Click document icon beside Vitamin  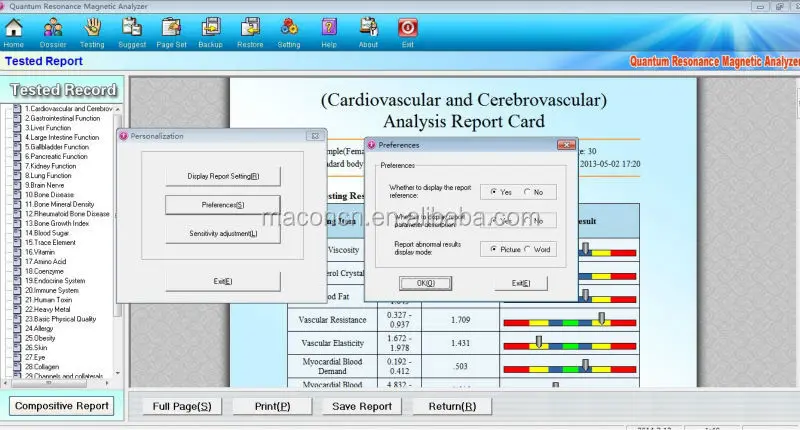point(17,252)
